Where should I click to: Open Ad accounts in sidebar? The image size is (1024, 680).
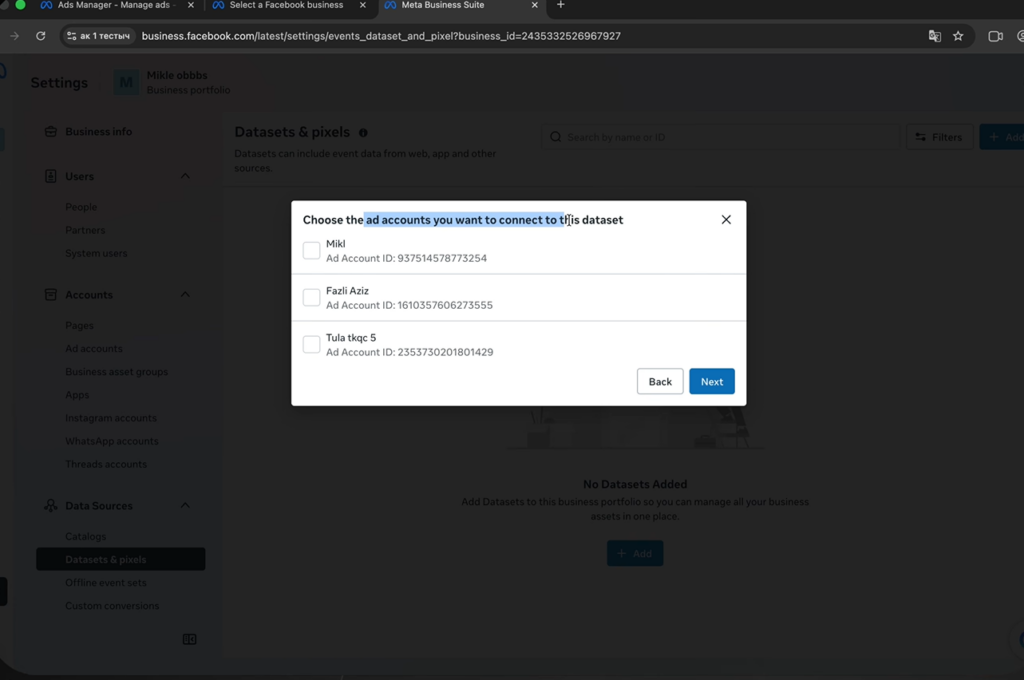(93, 349)
